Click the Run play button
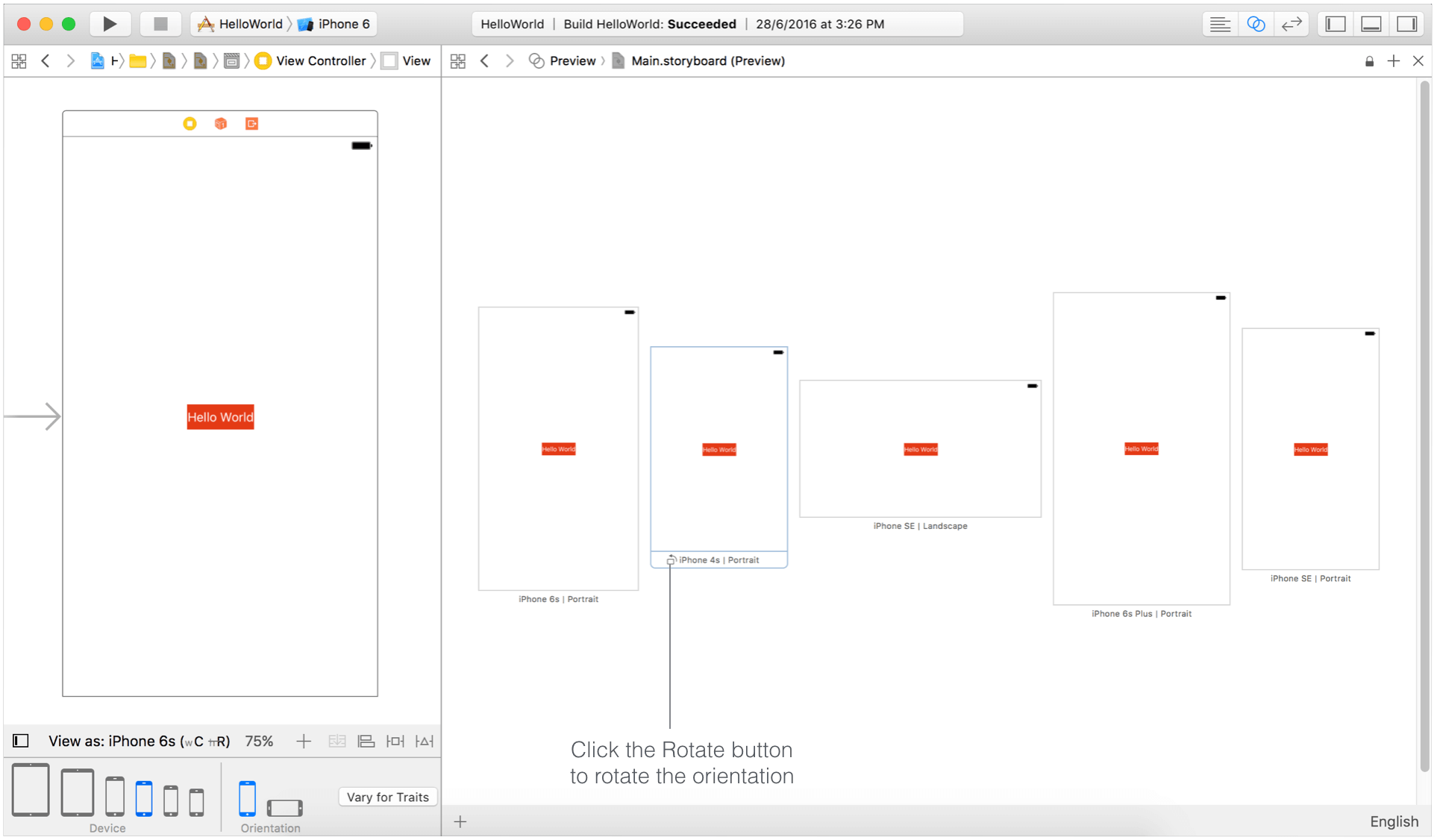 point(110,24)
